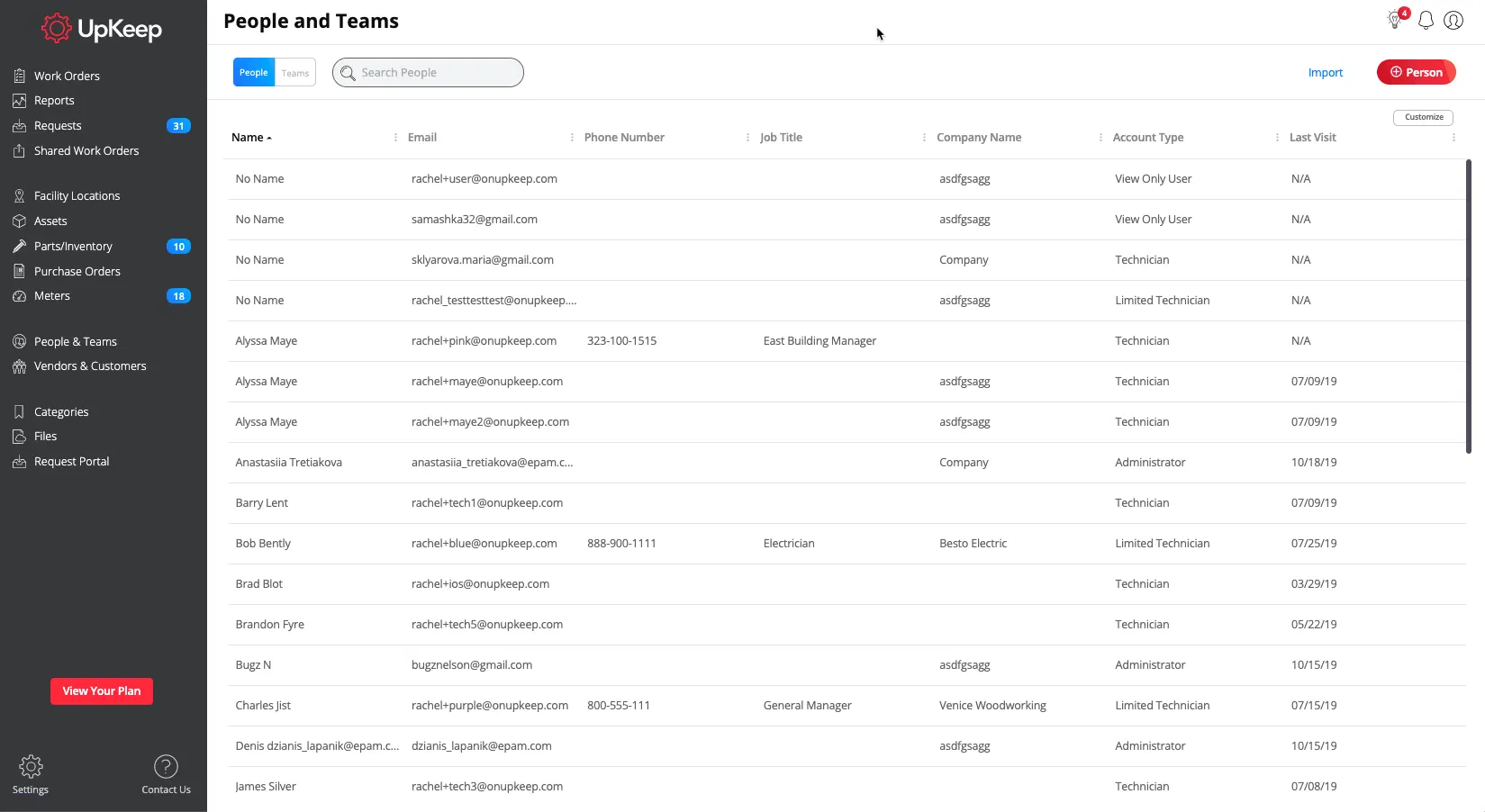Click the Contact Us question mark icon
The image size is (1485, 812).
(x=166, y=767)
